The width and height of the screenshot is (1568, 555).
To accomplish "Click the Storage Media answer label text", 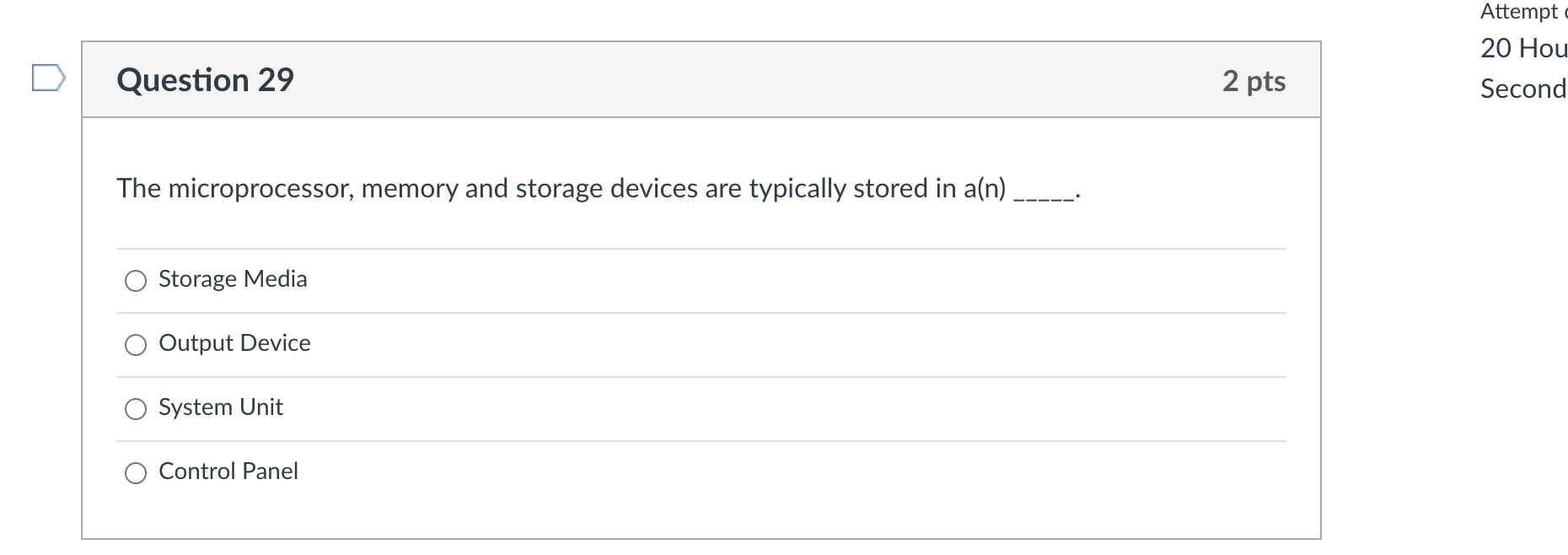I will pos(233,278).
